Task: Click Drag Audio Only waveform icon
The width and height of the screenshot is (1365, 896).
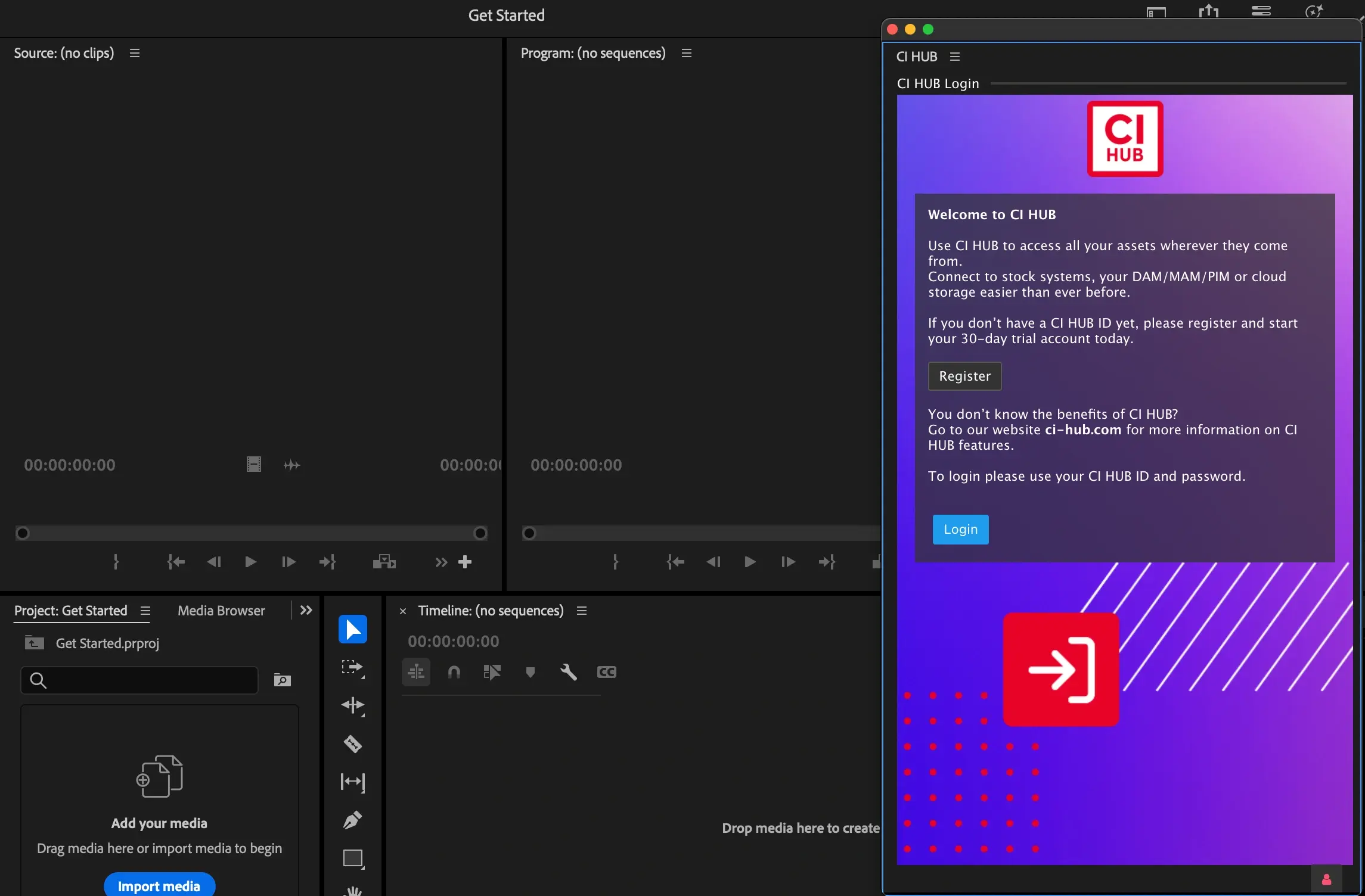Action: click(291, 465)
